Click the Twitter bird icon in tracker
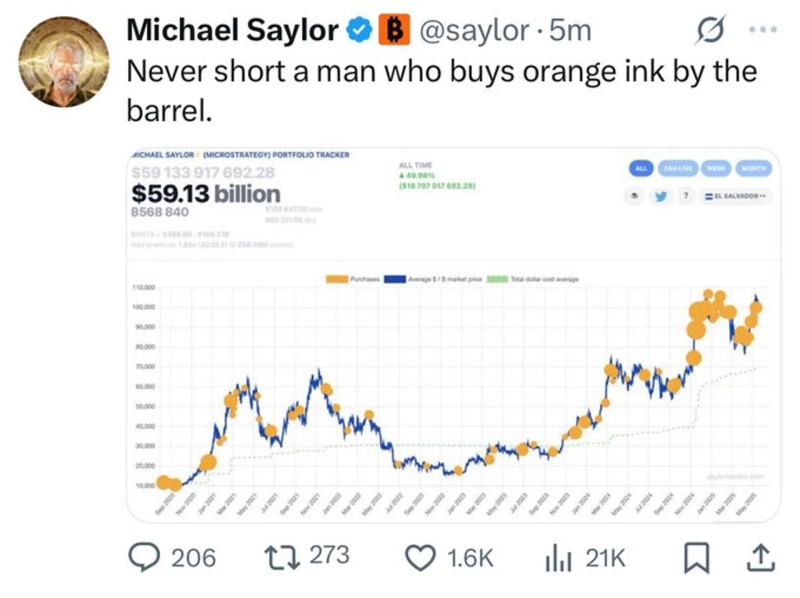Viewport: 800px width, 598px height. coord(661,196)
